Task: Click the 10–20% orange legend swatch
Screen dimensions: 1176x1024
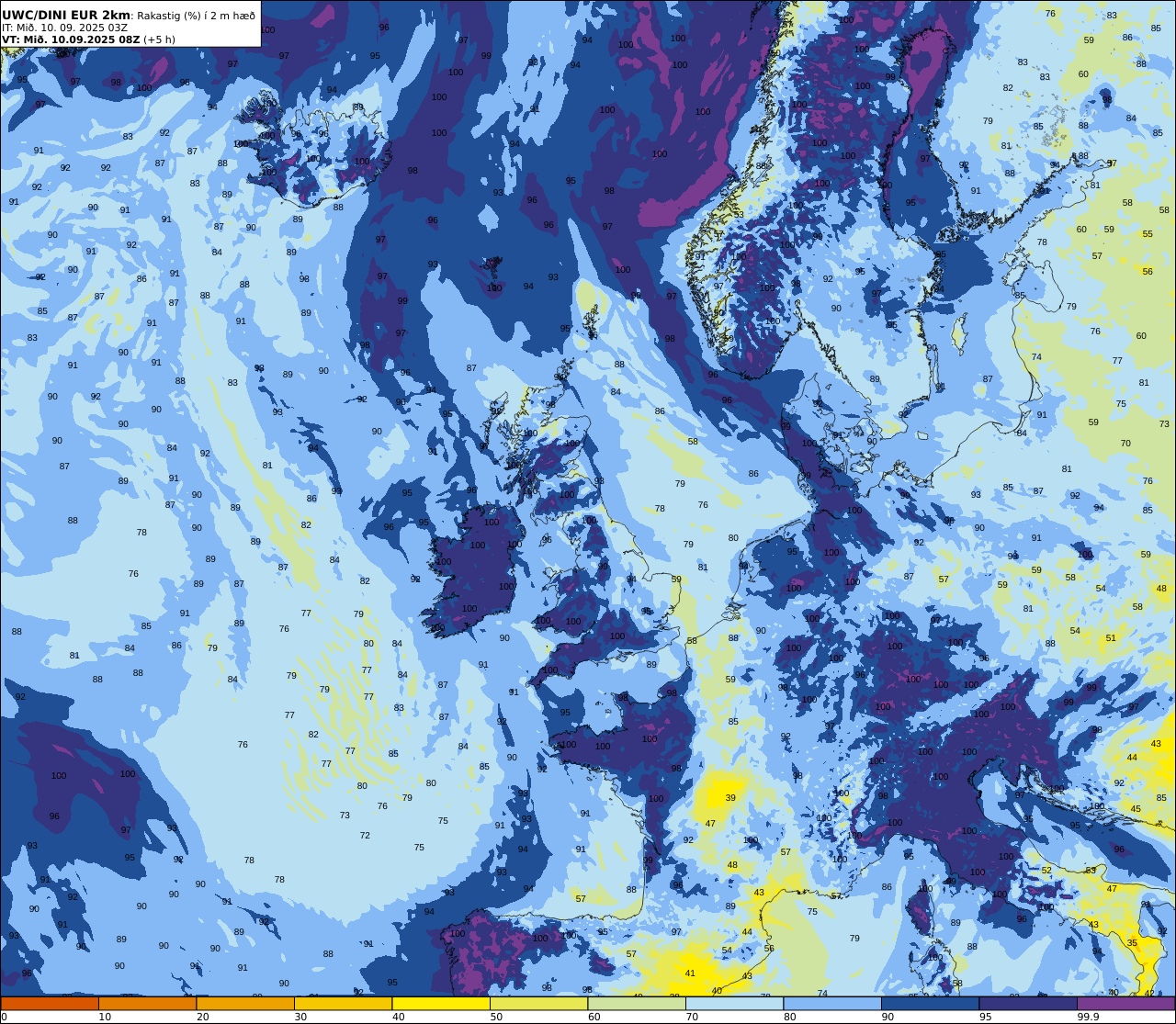Action: click(x=147, y=1004)
